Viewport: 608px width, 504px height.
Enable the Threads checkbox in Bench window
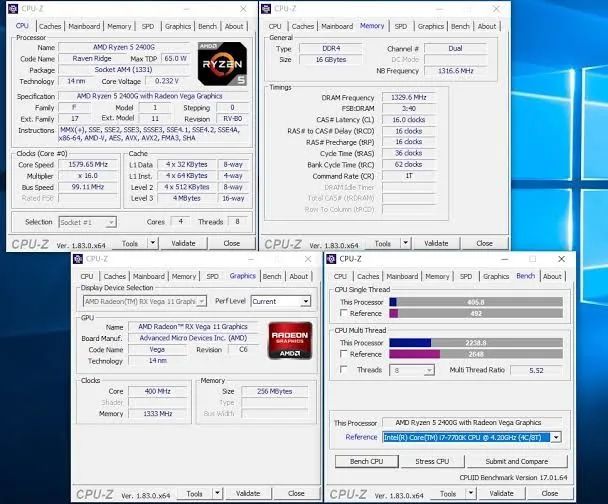(343, 369)
